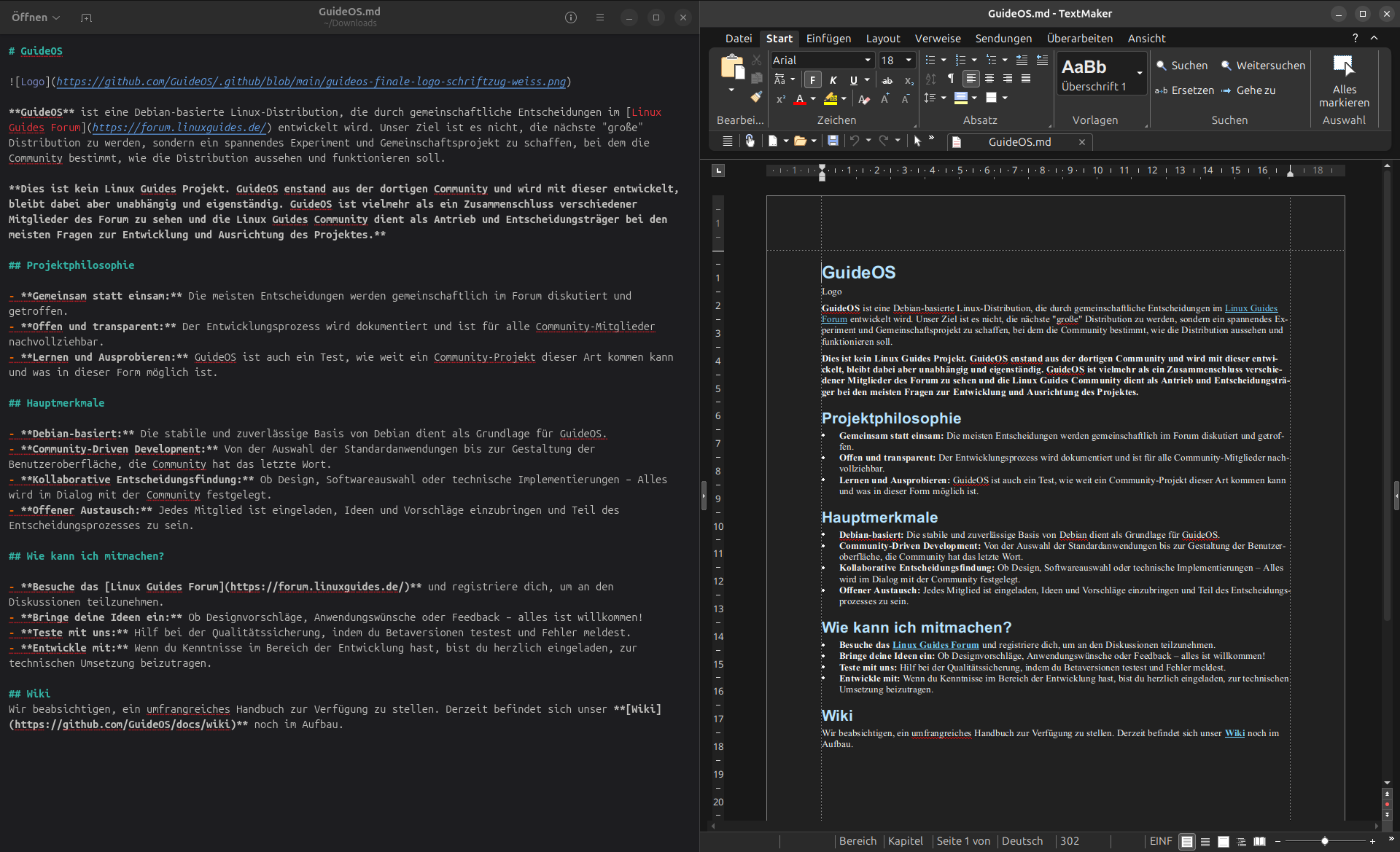Click the hamburger menu icon in quick toolbar
Image resolution: width=1400 pixels, height=852 pixels.
727,141
